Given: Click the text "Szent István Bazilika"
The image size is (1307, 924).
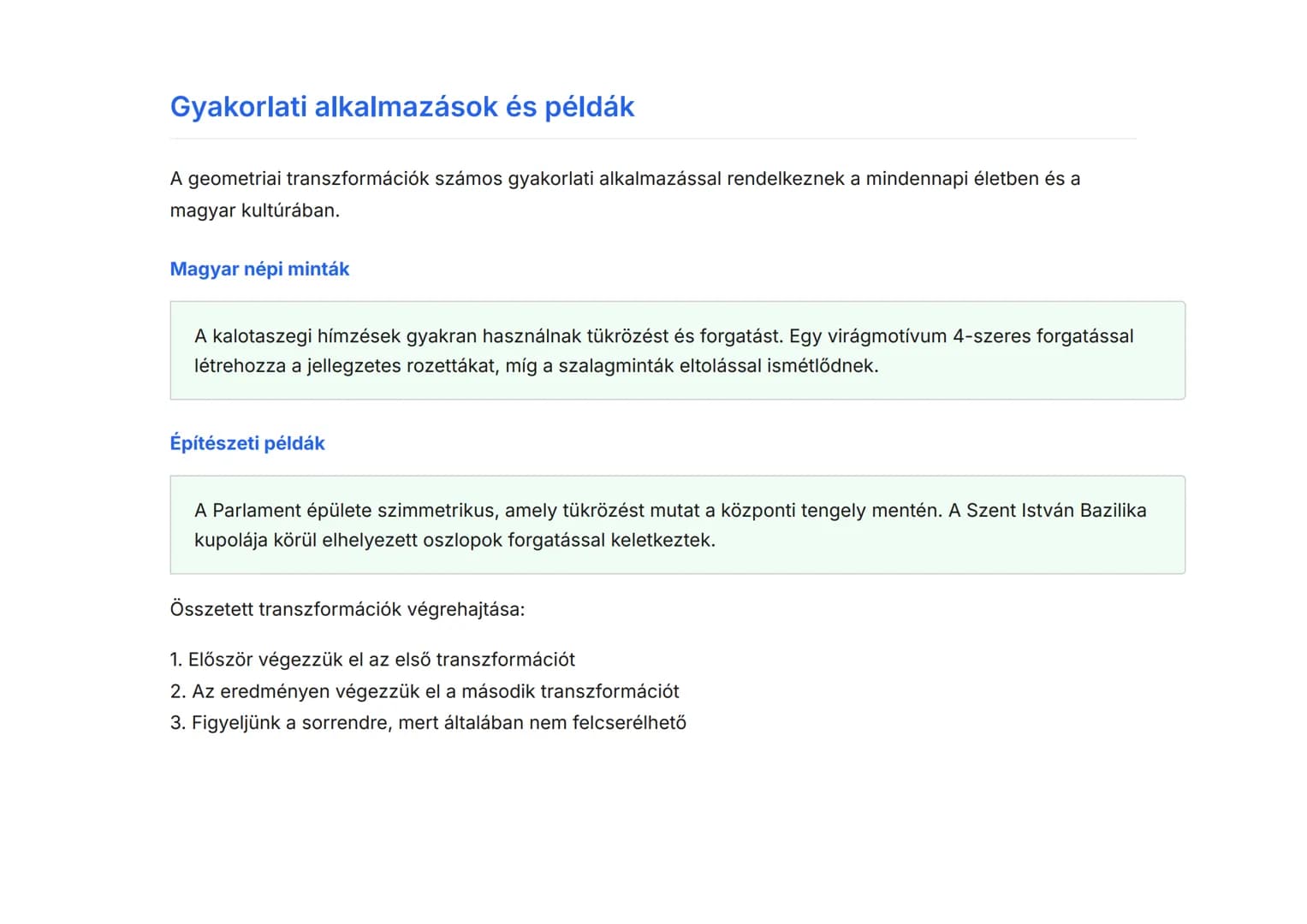Looking at the screenshot, I should 1056,511.
